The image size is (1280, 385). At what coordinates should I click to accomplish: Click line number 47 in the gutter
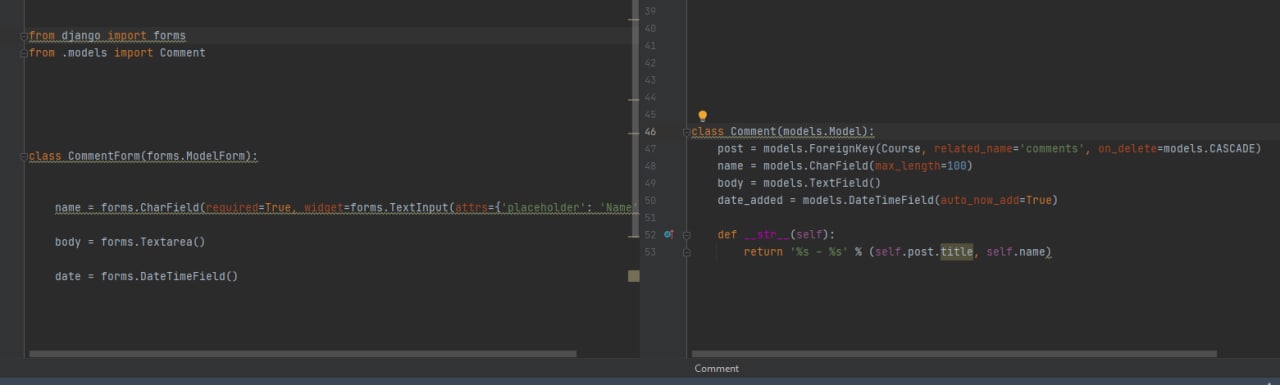tap(650, 149)
